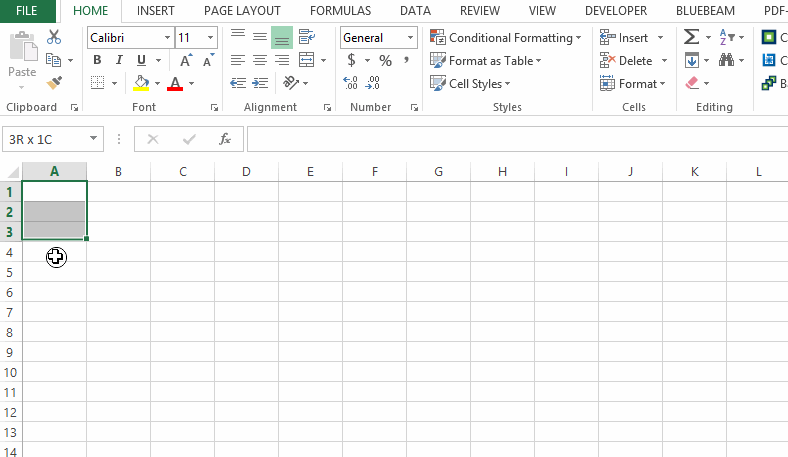The image size is (788, 457).
Task: Open the PAGE LAYOUT tab
Action: 242,11
